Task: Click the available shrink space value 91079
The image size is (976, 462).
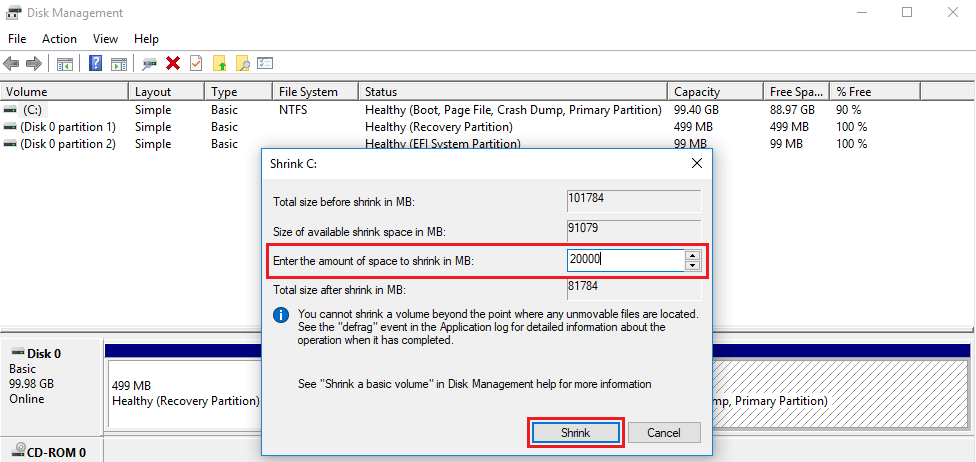Action: point(634,231)
